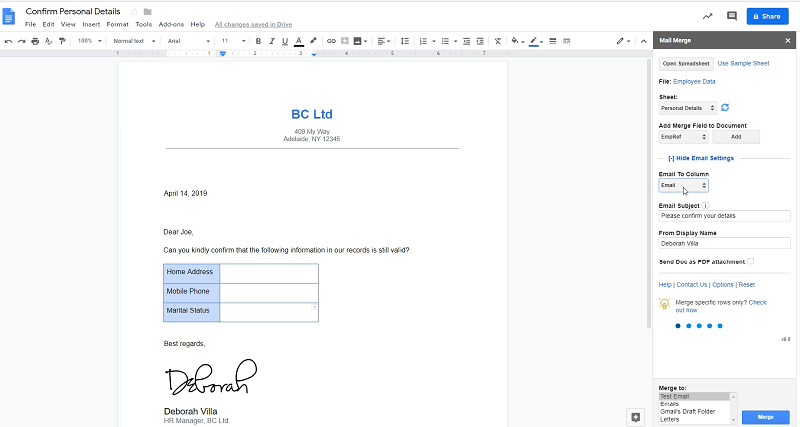Refresh the sheet list in Mail Merge

(725, 107)
